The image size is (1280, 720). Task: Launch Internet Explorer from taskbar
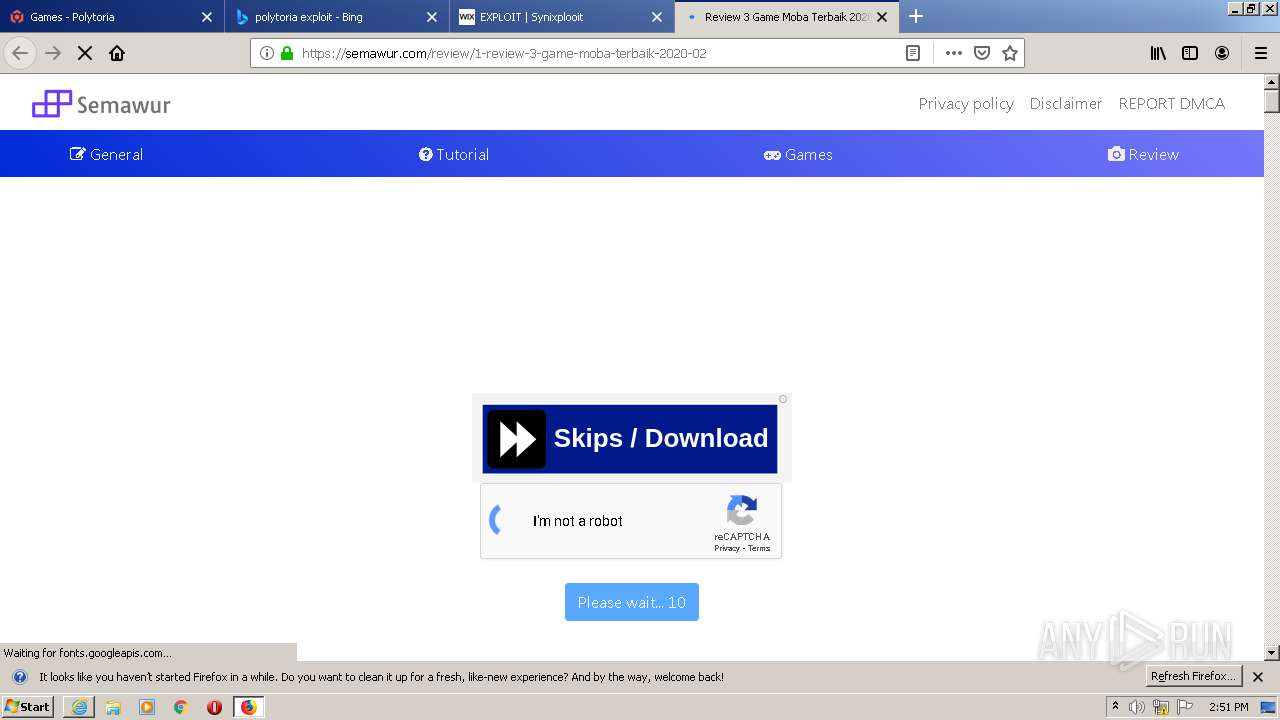coord(79,707)
